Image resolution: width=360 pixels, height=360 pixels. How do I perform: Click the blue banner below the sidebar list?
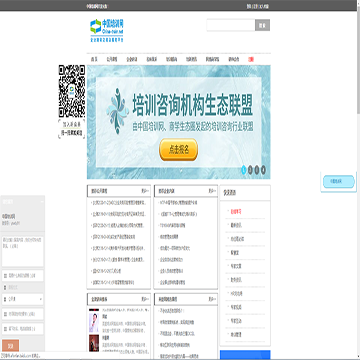pos(245,355)
